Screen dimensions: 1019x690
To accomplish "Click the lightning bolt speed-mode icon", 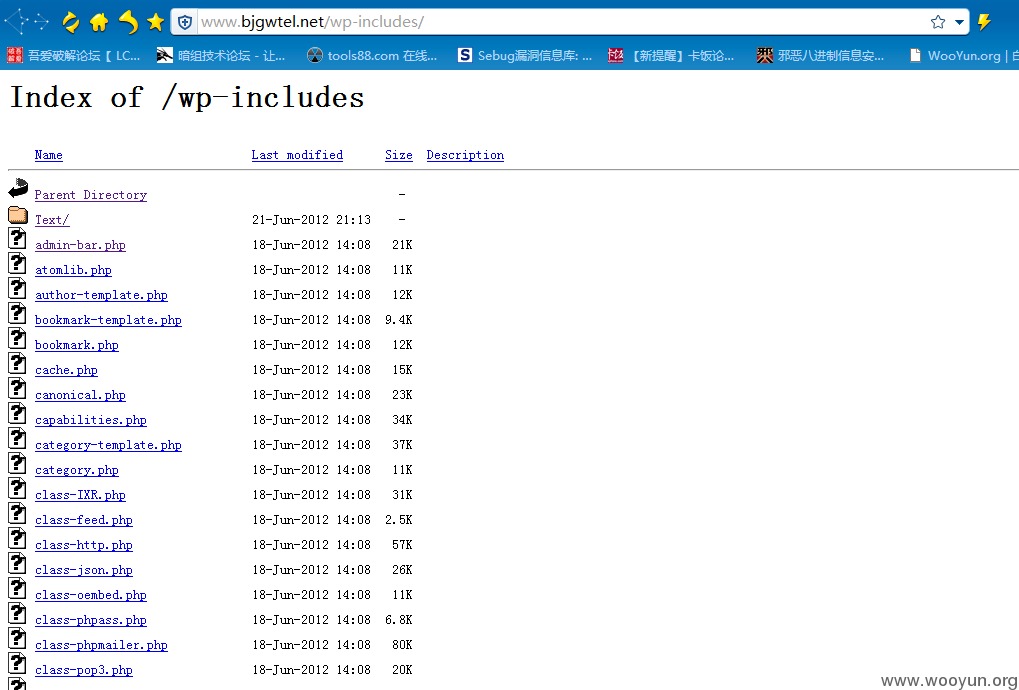I will pyautogui.click(x=984, y=22).
